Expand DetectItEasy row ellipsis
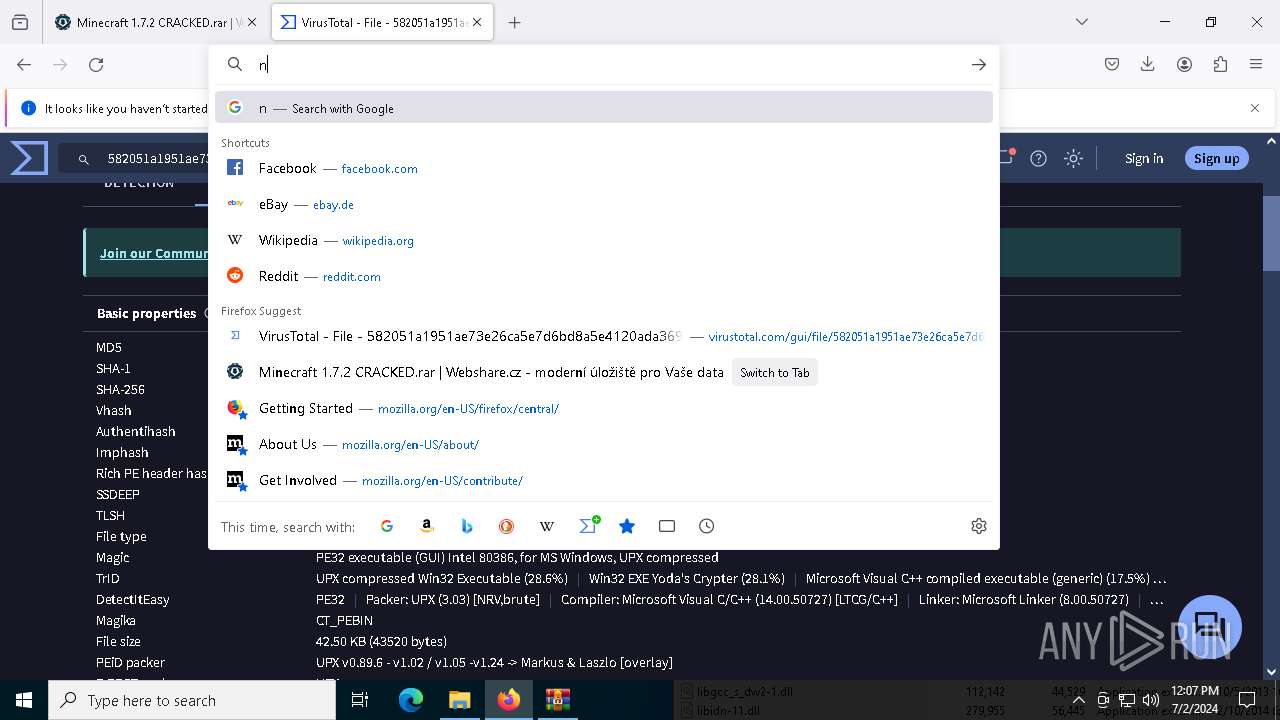 [1156, 599]
